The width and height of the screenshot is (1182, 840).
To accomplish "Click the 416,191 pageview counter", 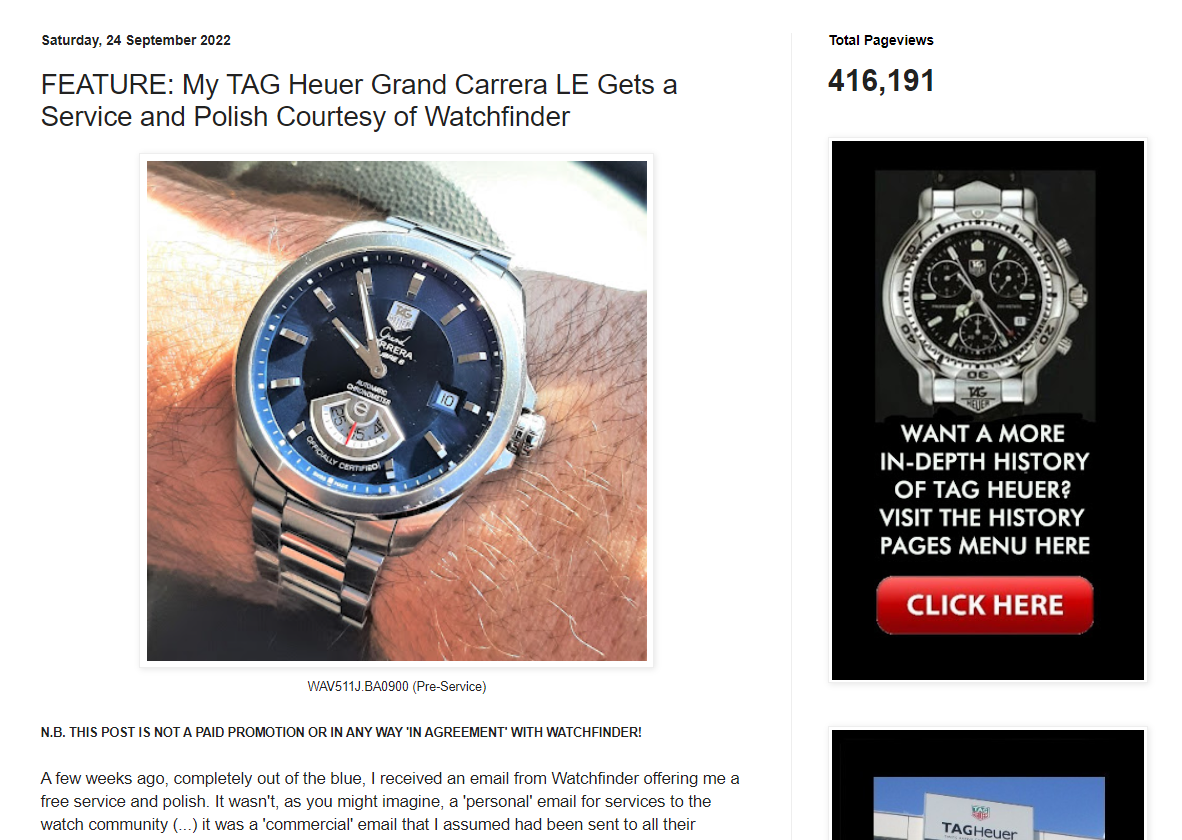I will pyautogui.click(x=881, y=81).
